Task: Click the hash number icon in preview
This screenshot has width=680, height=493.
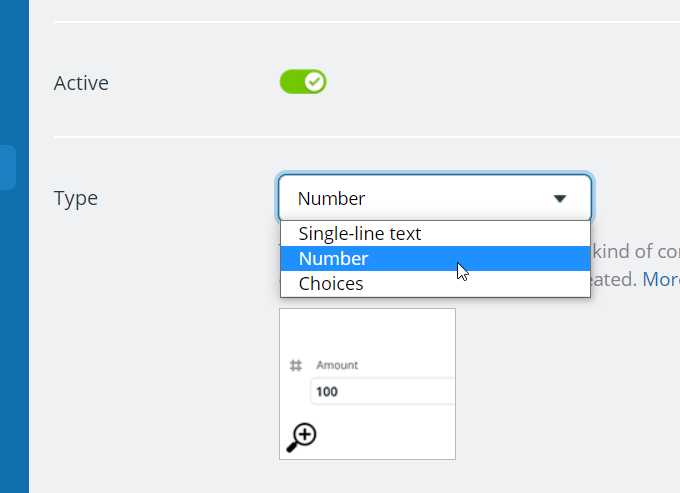Action: tap(296, 366)
